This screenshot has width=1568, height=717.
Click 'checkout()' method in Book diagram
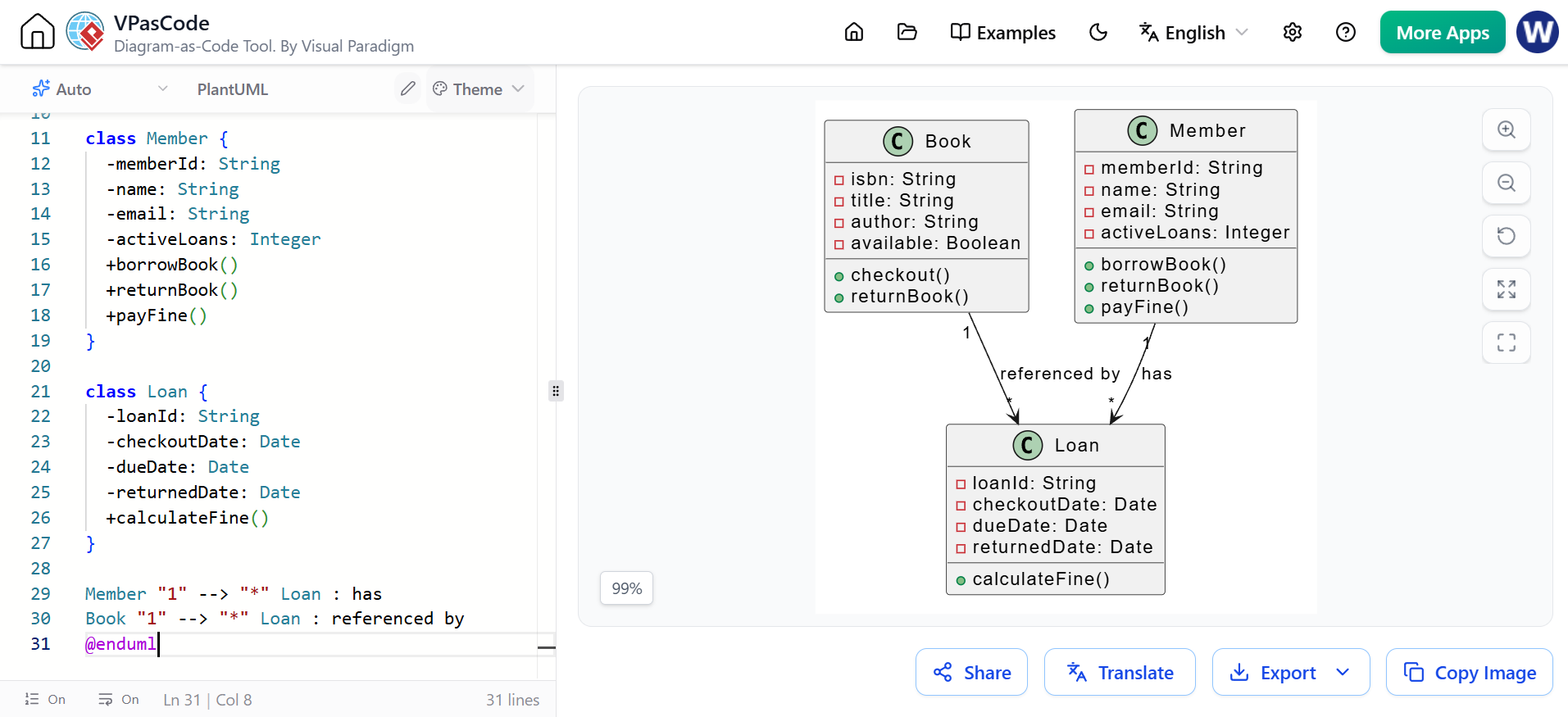(x=900, y=275)
